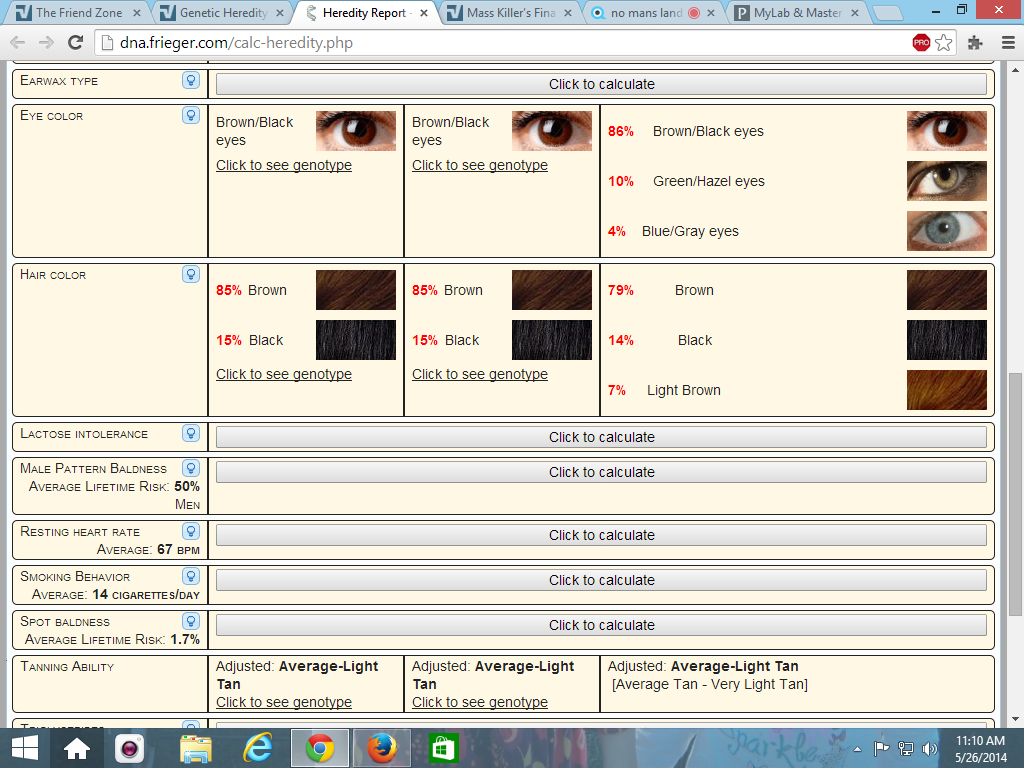Click the red PRO extension icon
Viewport: 1024px width, 768px height.
pos(921,43)
